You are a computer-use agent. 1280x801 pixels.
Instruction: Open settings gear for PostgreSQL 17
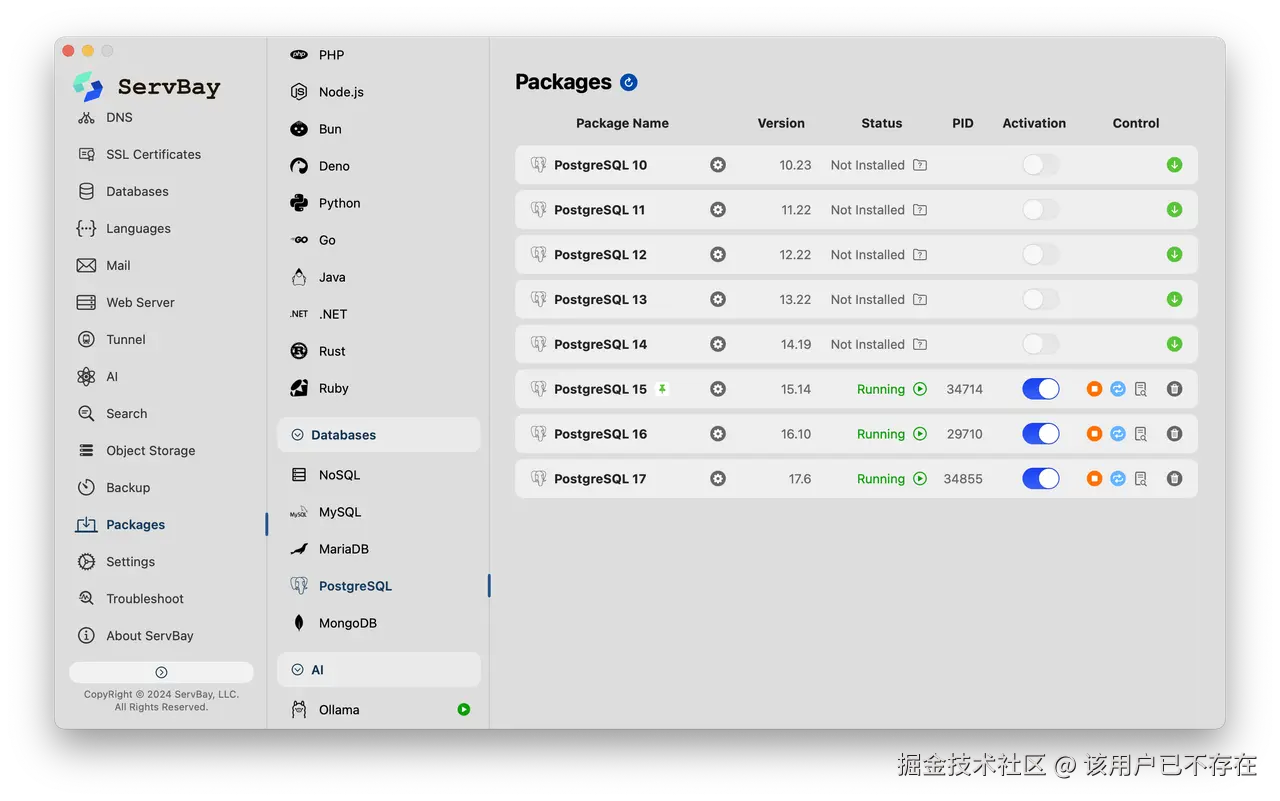(x=718, y=479)
